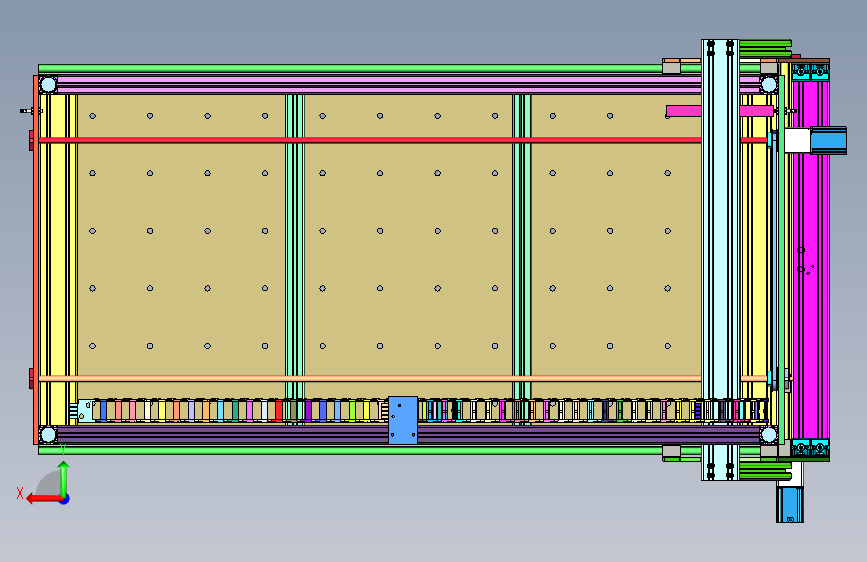Image resolution: width=867 pixels, height=562 pixels.
Task: Select the left teal cross member
Action: [x=295, y=246]
